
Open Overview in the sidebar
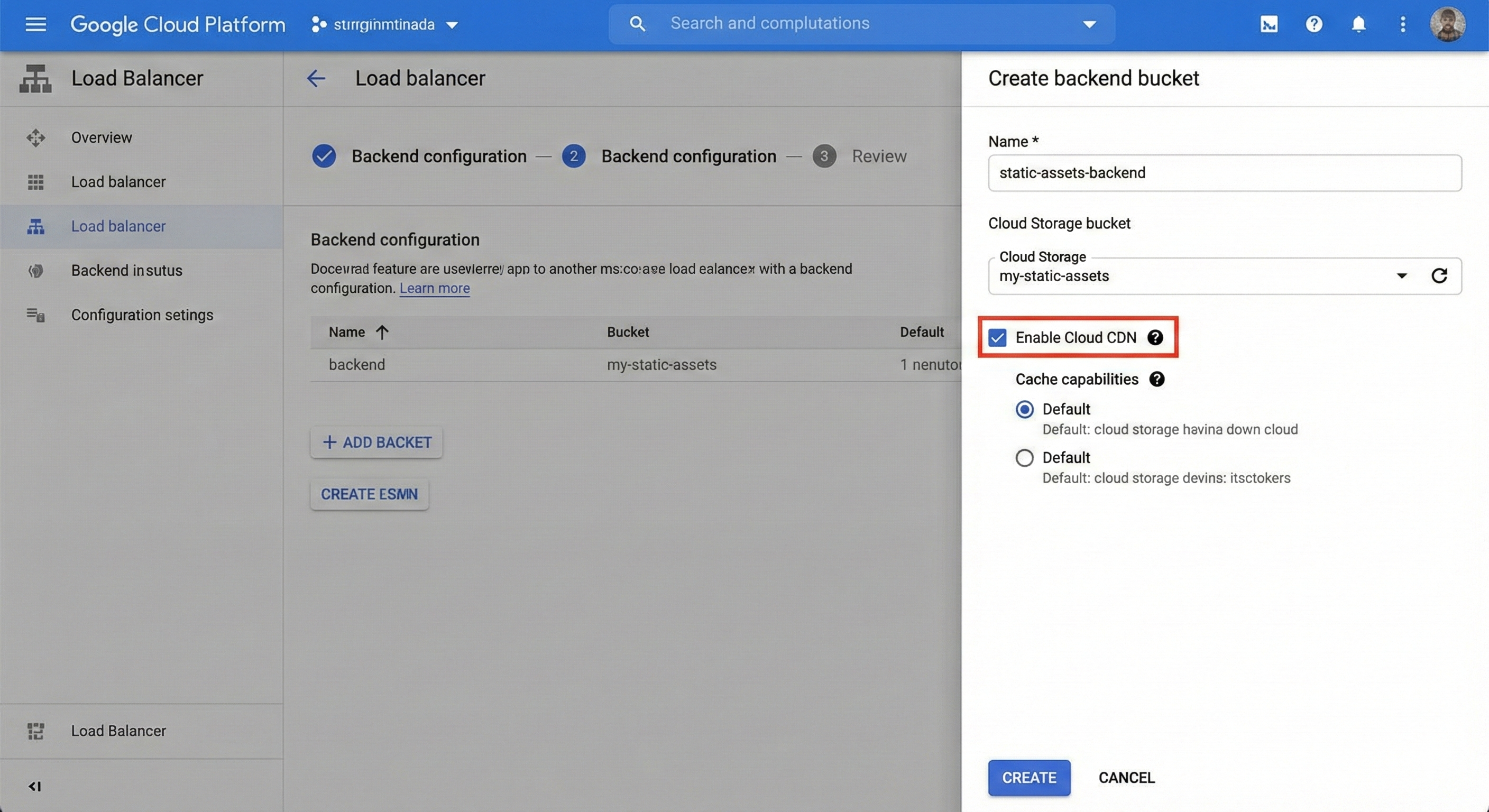click(102, 137)
